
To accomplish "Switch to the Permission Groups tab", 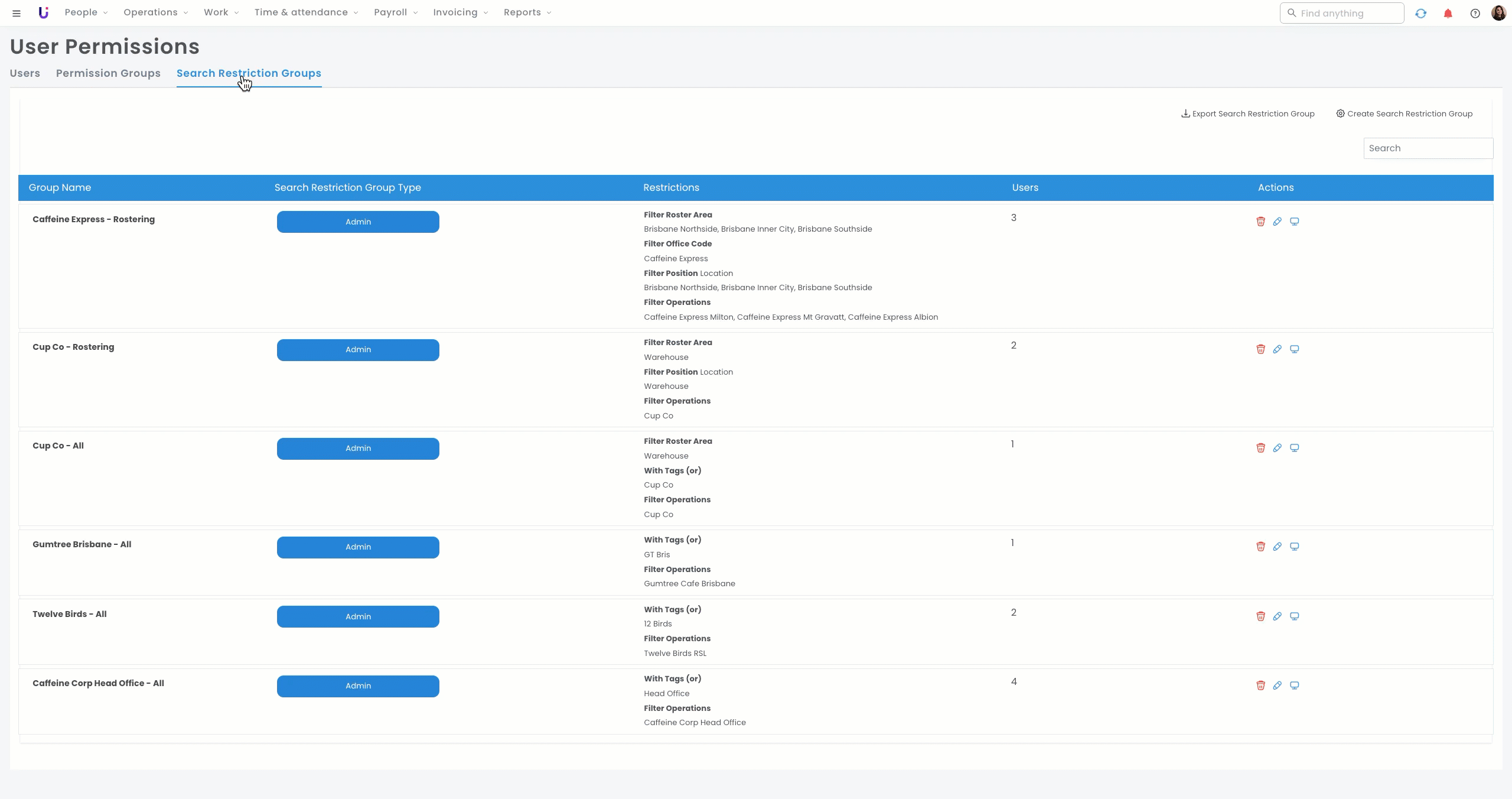I will pos(108,73).
